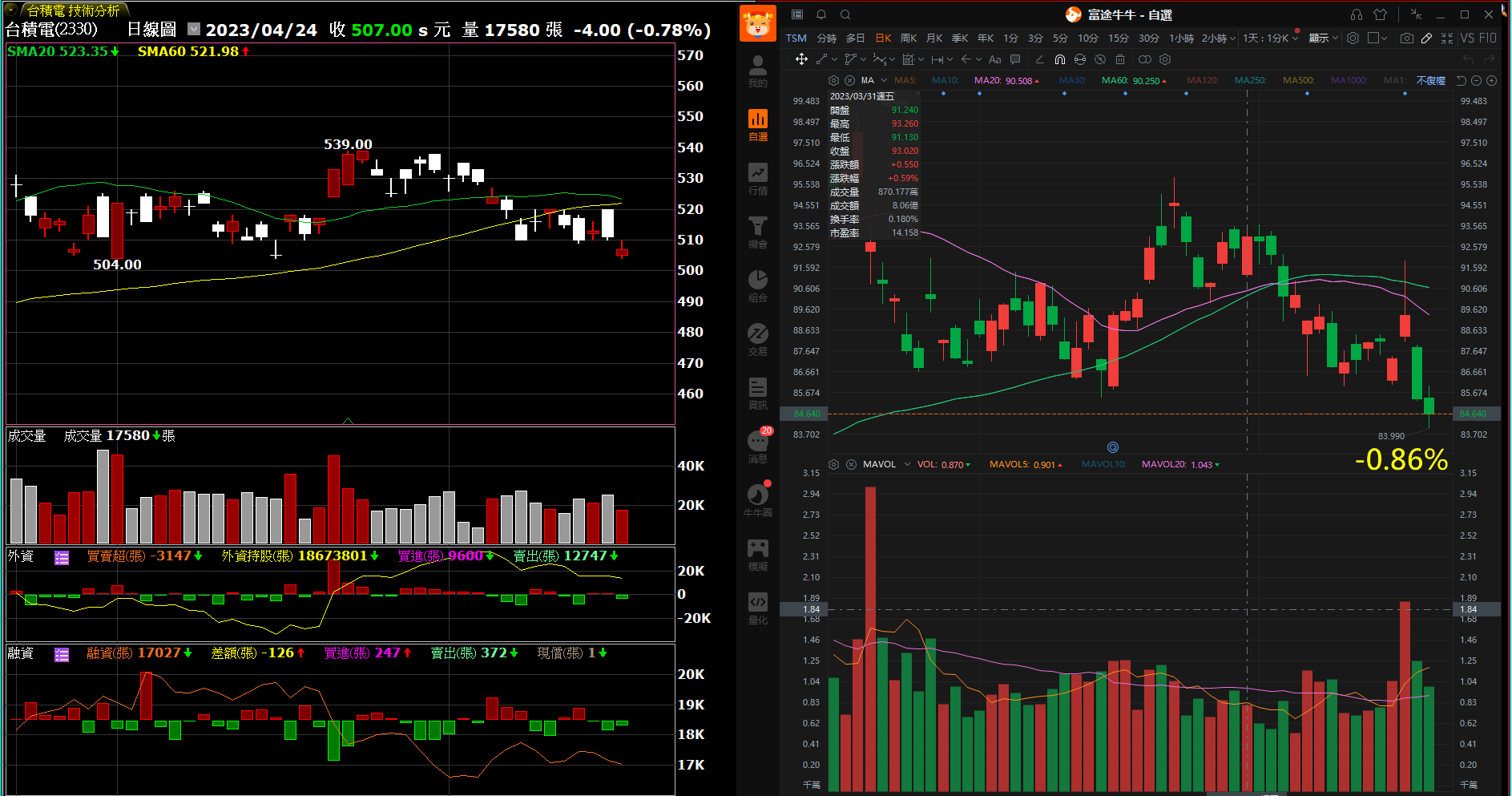Open the 交易 trading sidebar icon
This screenshot has width=1512, height=796.
[x=757, y=339]
